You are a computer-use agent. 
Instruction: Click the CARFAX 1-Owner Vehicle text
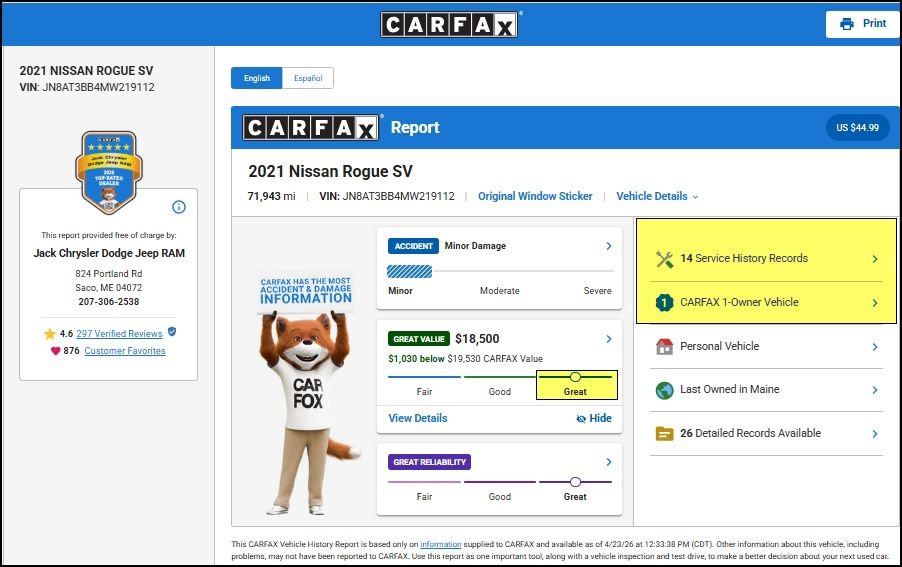[739, 302]
